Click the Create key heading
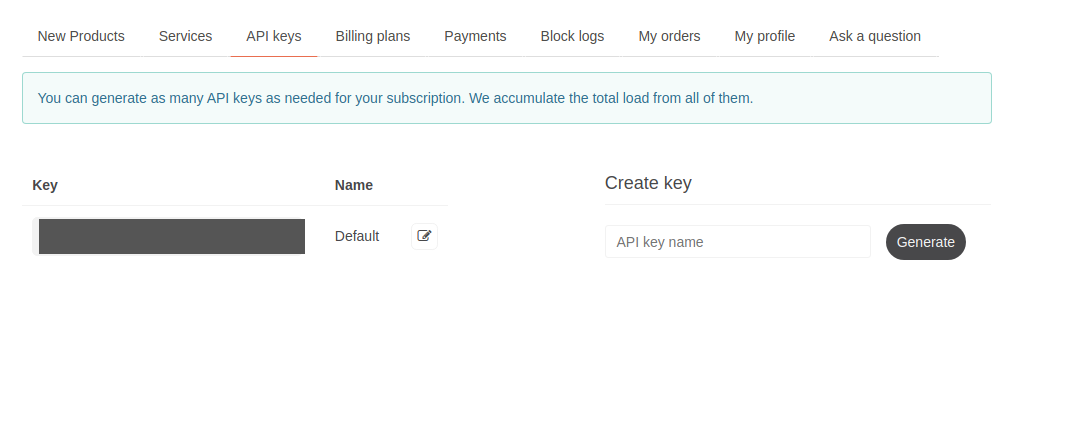The width and height of the screenshot is (1074, 431). tap(648, 183)
